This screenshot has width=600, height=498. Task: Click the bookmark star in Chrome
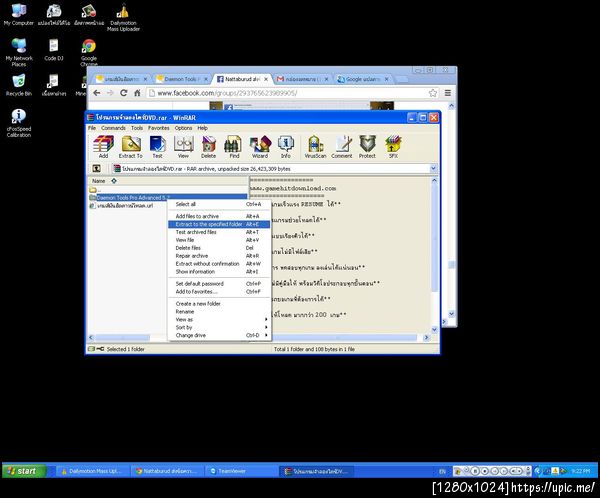coord(433,93)
